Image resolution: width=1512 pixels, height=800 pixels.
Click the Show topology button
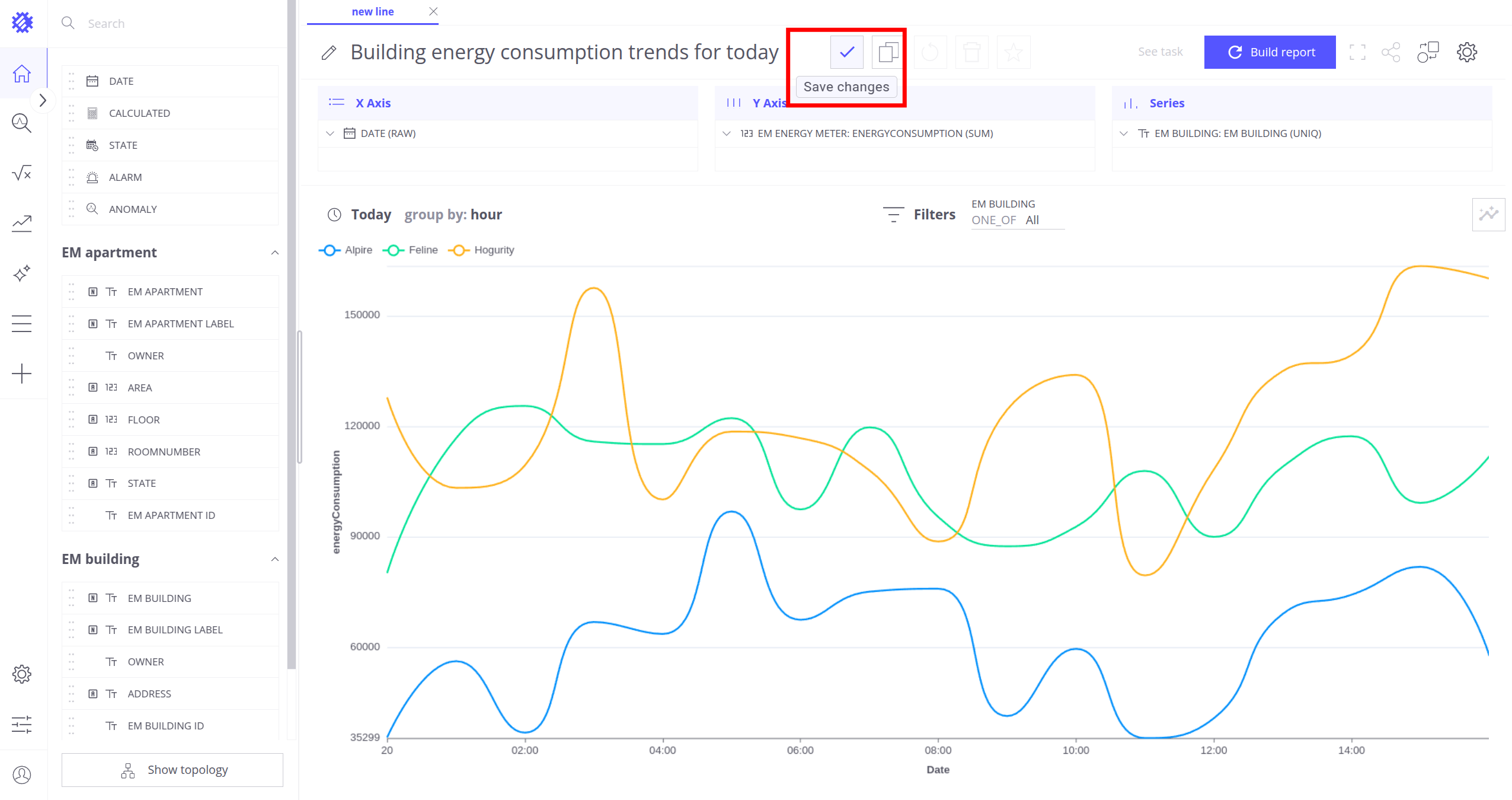pos(172,770)
